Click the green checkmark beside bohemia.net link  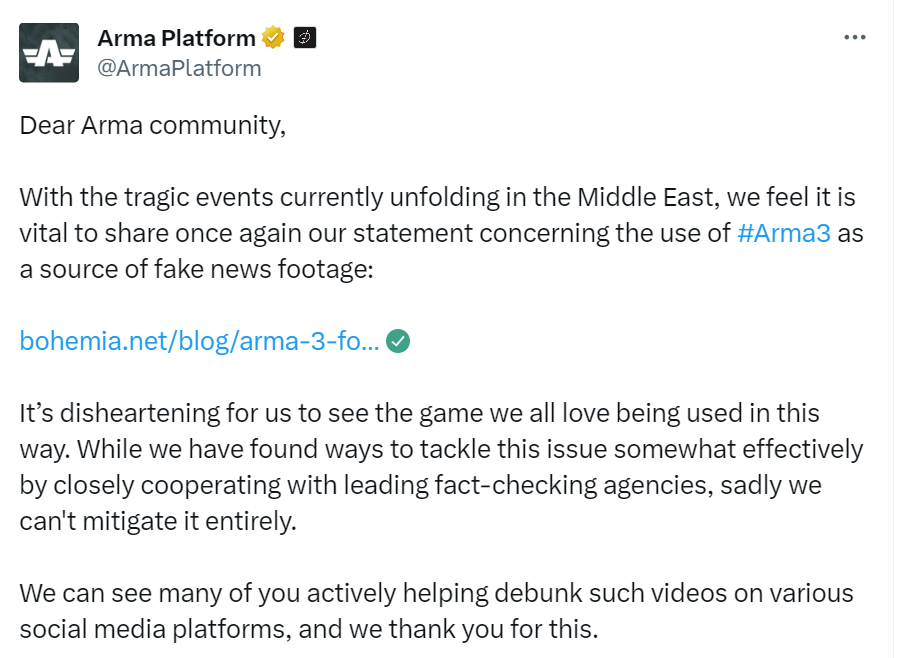coord(398,341)
